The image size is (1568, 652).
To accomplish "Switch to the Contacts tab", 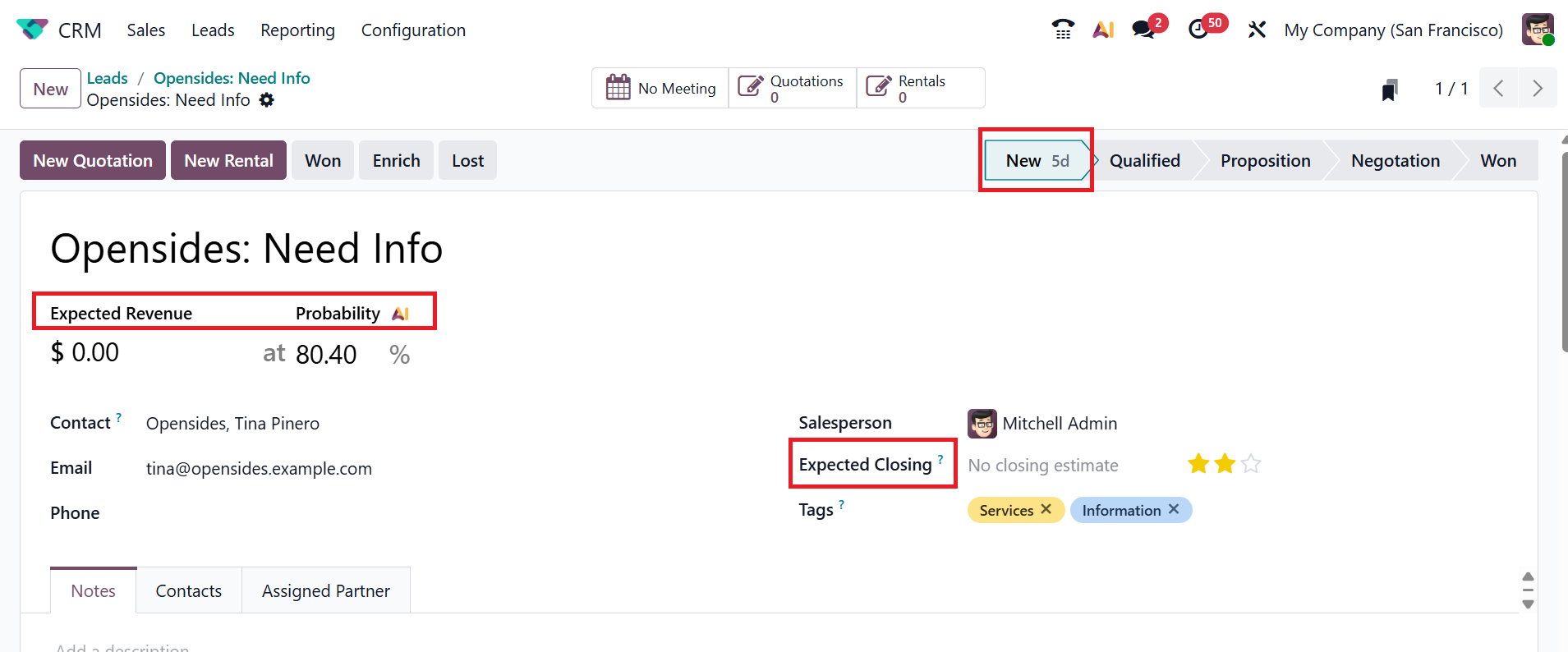I will coord(189,590).
